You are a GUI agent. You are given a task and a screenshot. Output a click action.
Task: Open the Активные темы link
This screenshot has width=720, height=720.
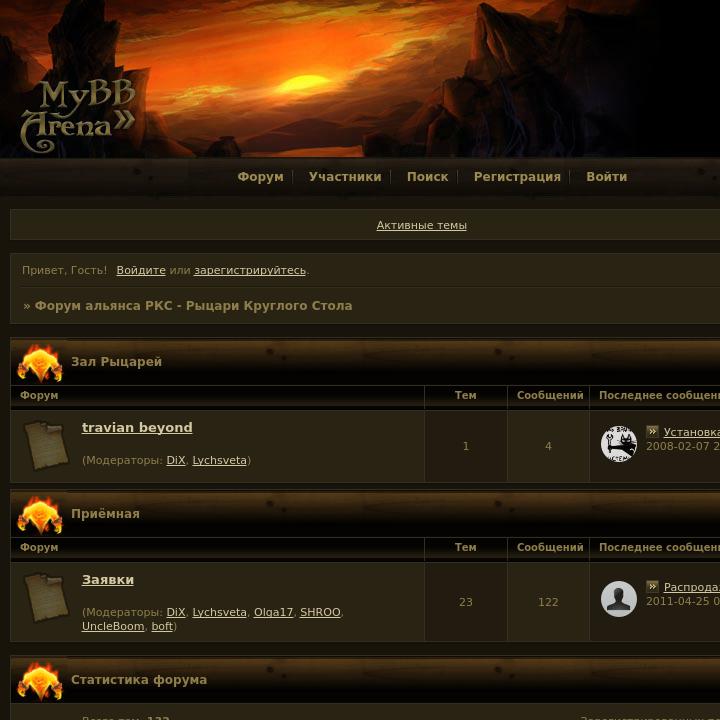click(422, 225)
